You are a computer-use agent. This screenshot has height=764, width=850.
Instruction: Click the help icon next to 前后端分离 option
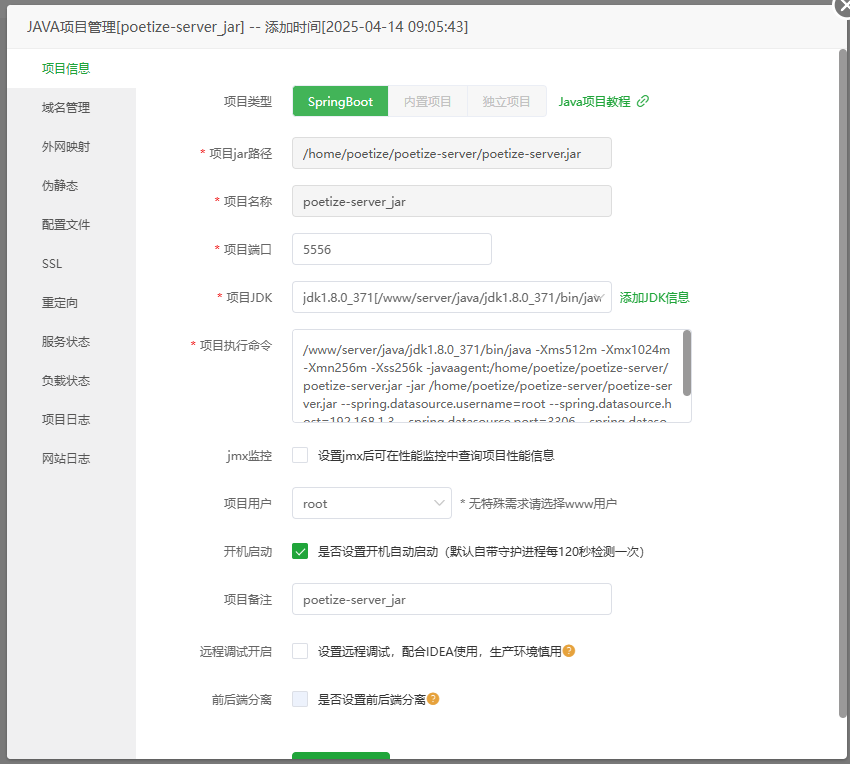pyautogui.click(x=434, y=699)
